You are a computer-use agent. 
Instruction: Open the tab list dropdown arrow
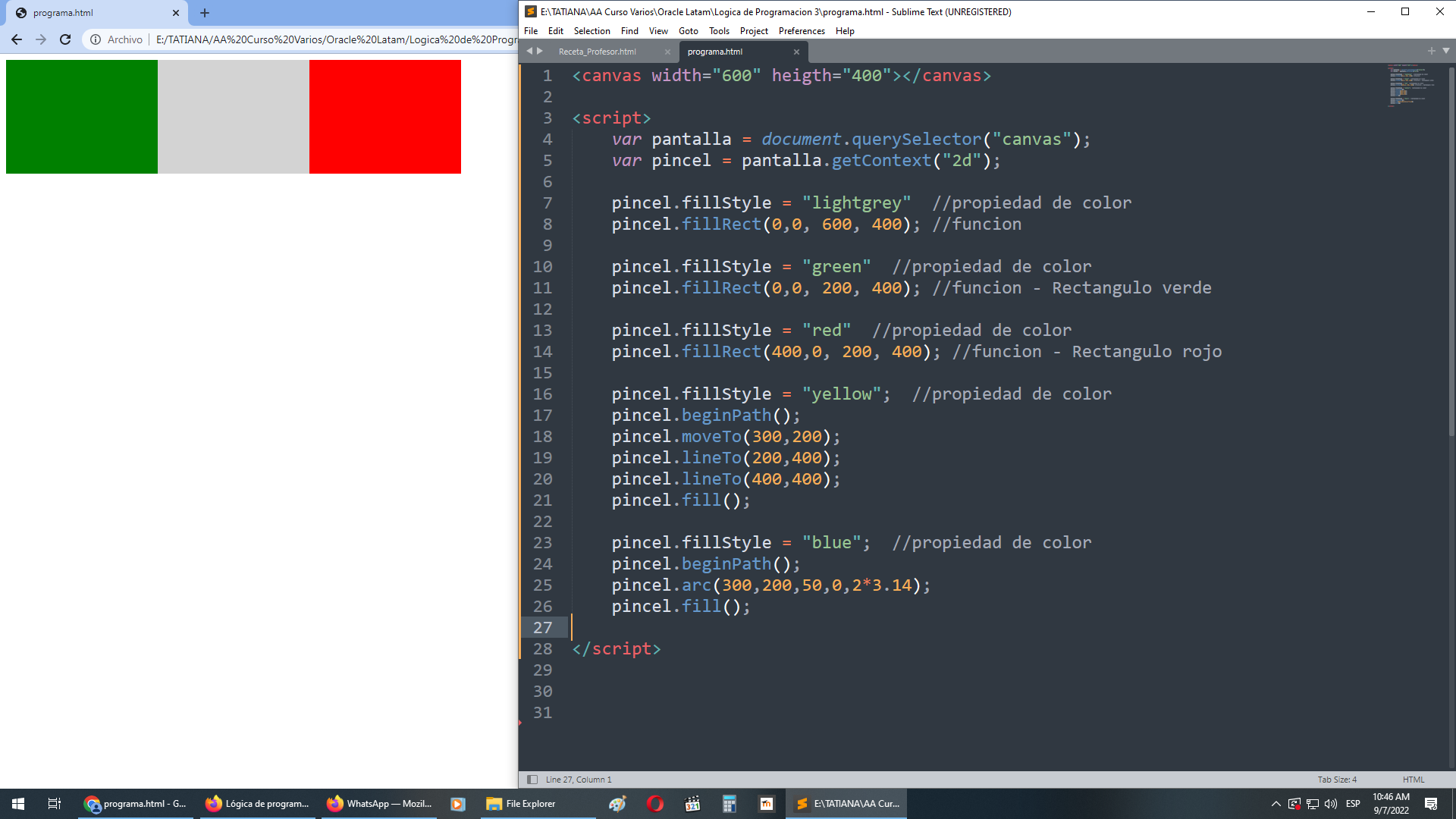click(1446, 51)
